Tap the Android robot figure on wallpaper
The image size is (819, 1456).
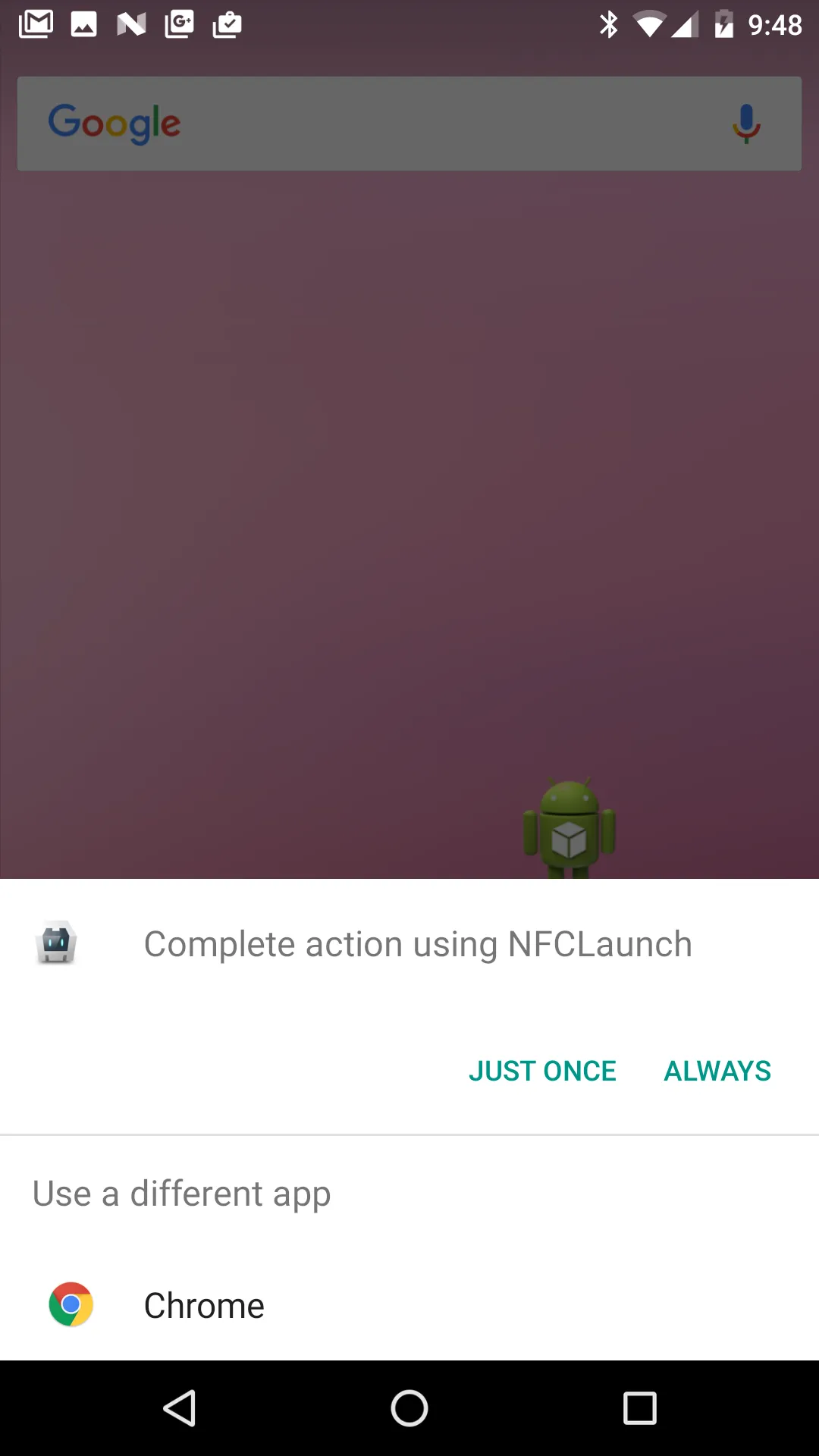[x=569, y=828]
